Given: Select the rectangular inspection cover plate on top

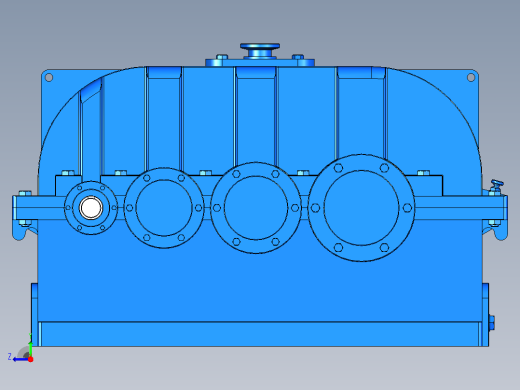Looking at the screenshot, I should tap(260, 63).
